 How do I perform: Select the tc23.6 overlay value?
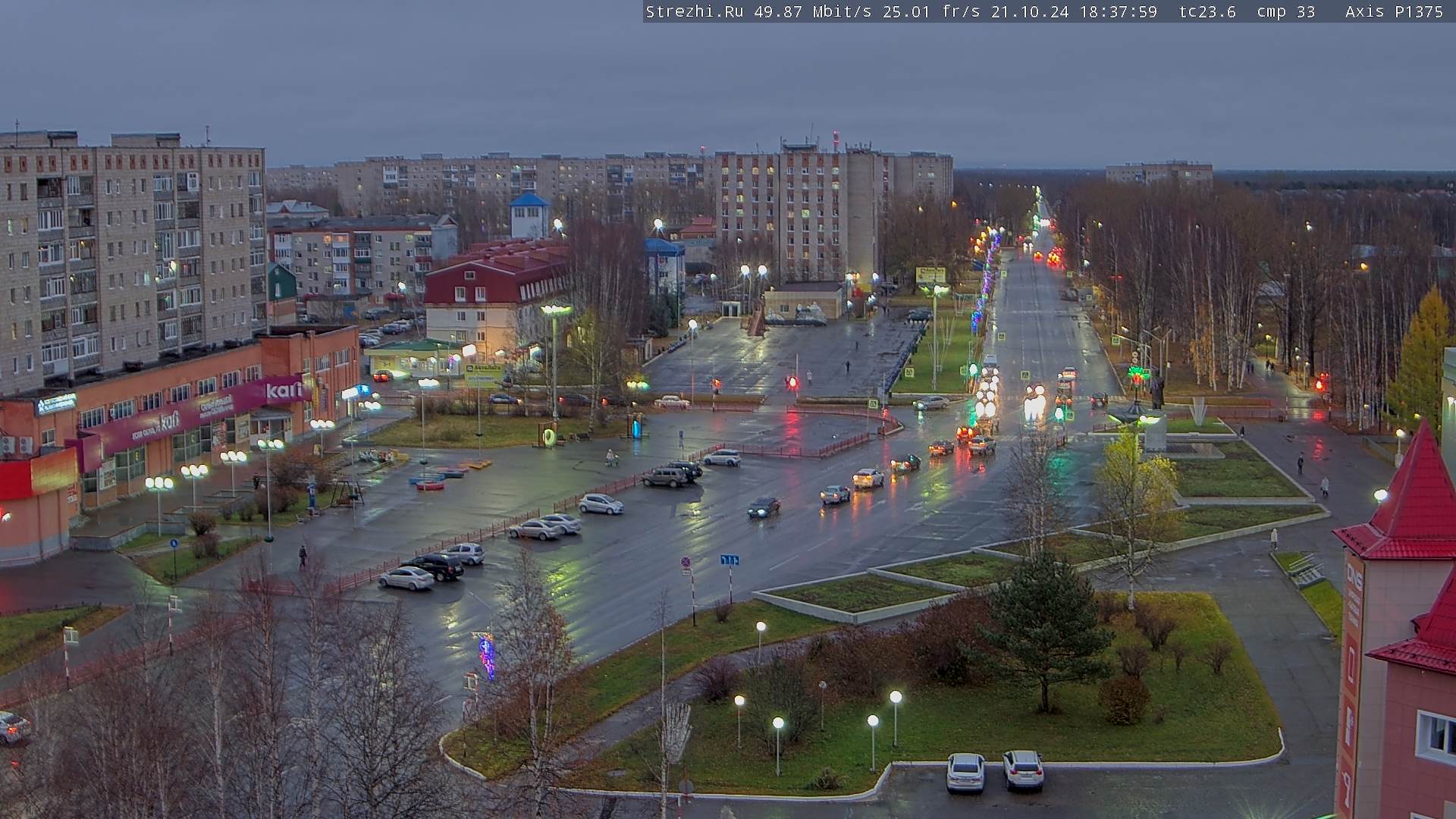click(x=1208, y=12)
